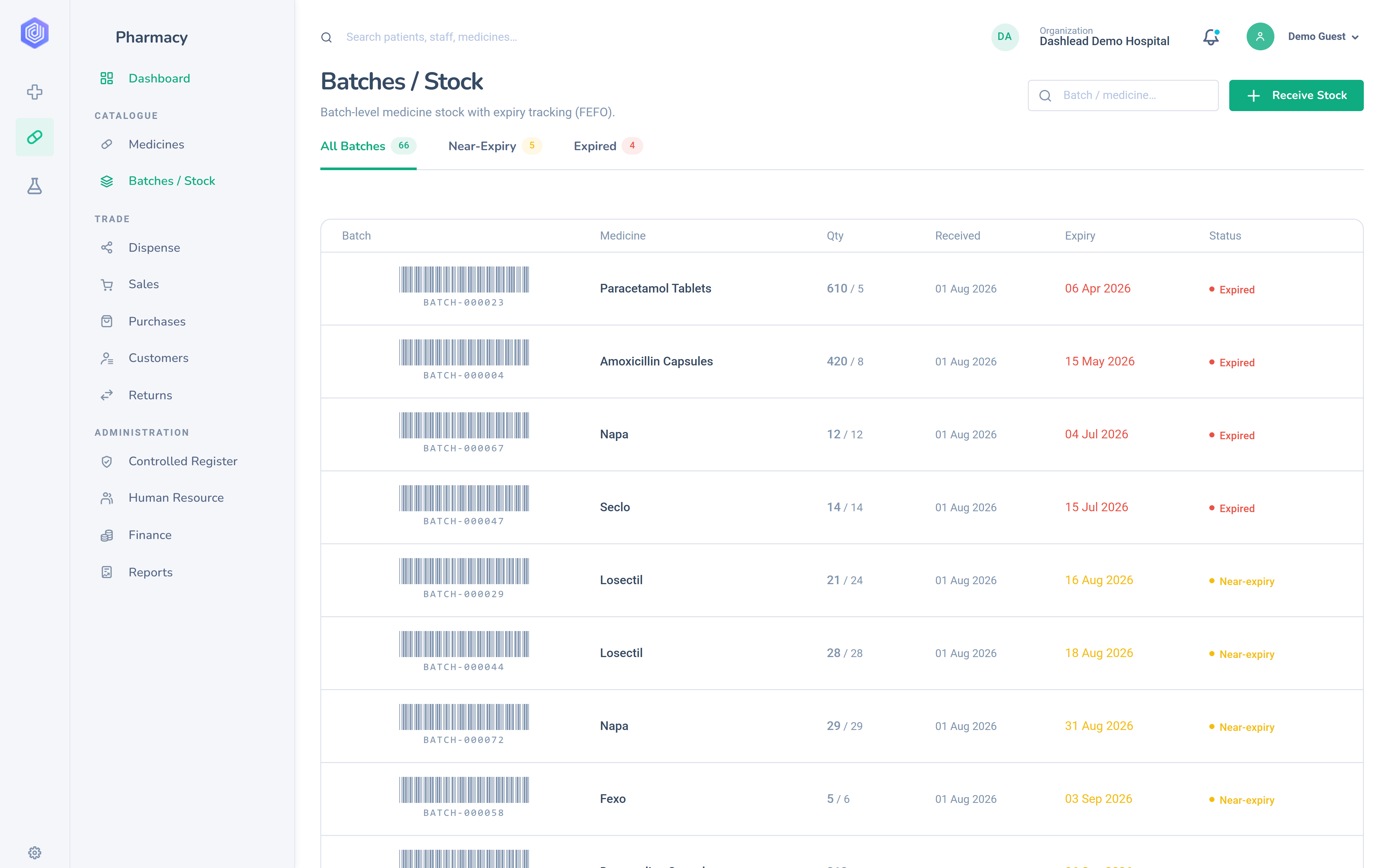Open Human Resource in the sidebar
Image resolution: width=1389 pixels, height=868 pixels.
176,498
